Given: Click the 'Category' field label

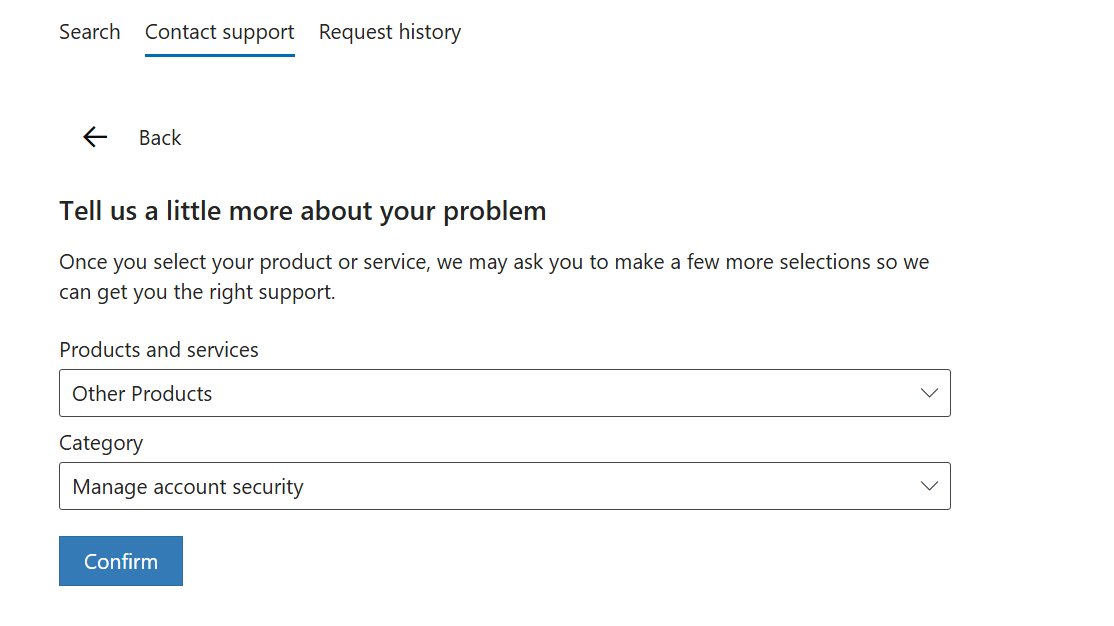Looking at the screenshot, I should [x=101, y=443].
